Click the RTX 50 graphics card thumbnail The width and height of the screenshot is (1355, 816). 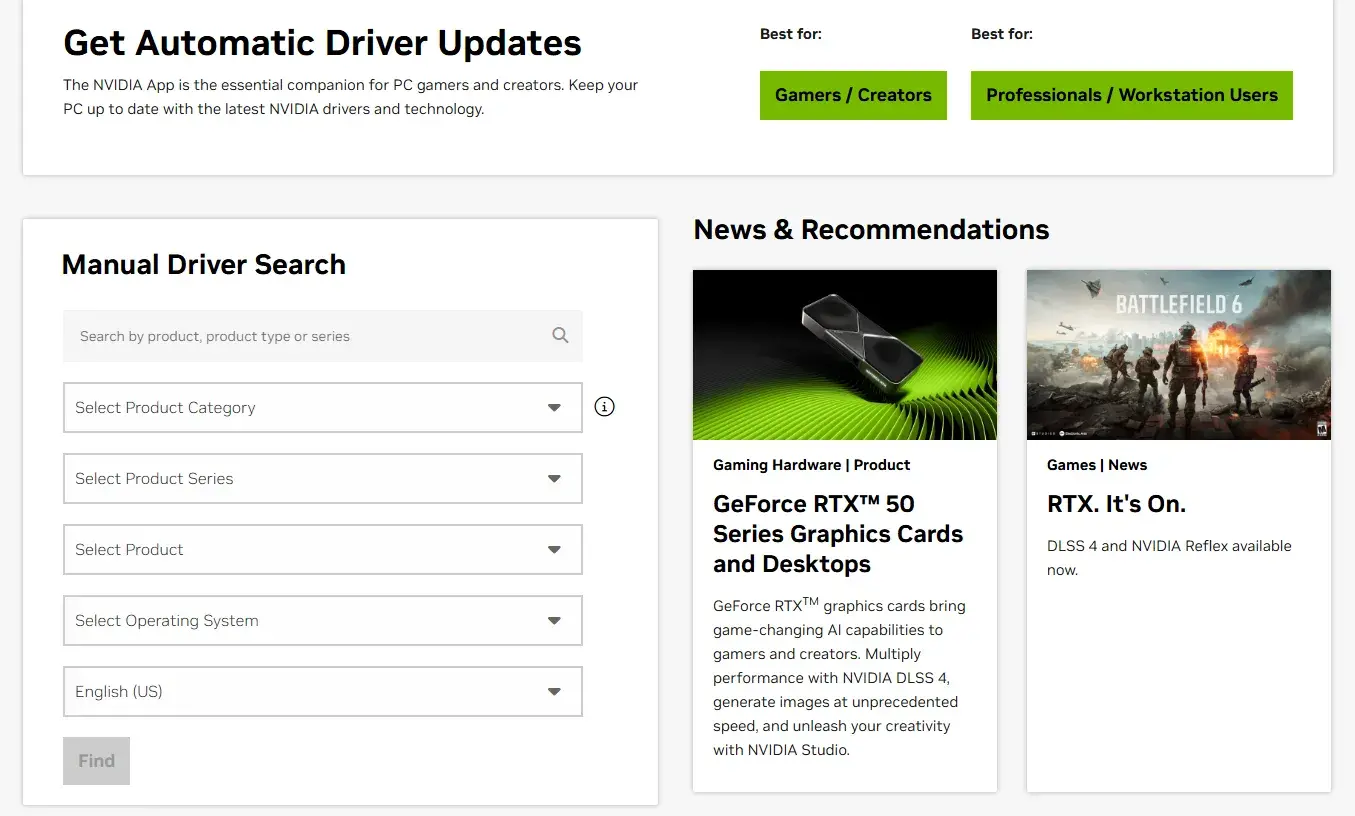[844, 354]
